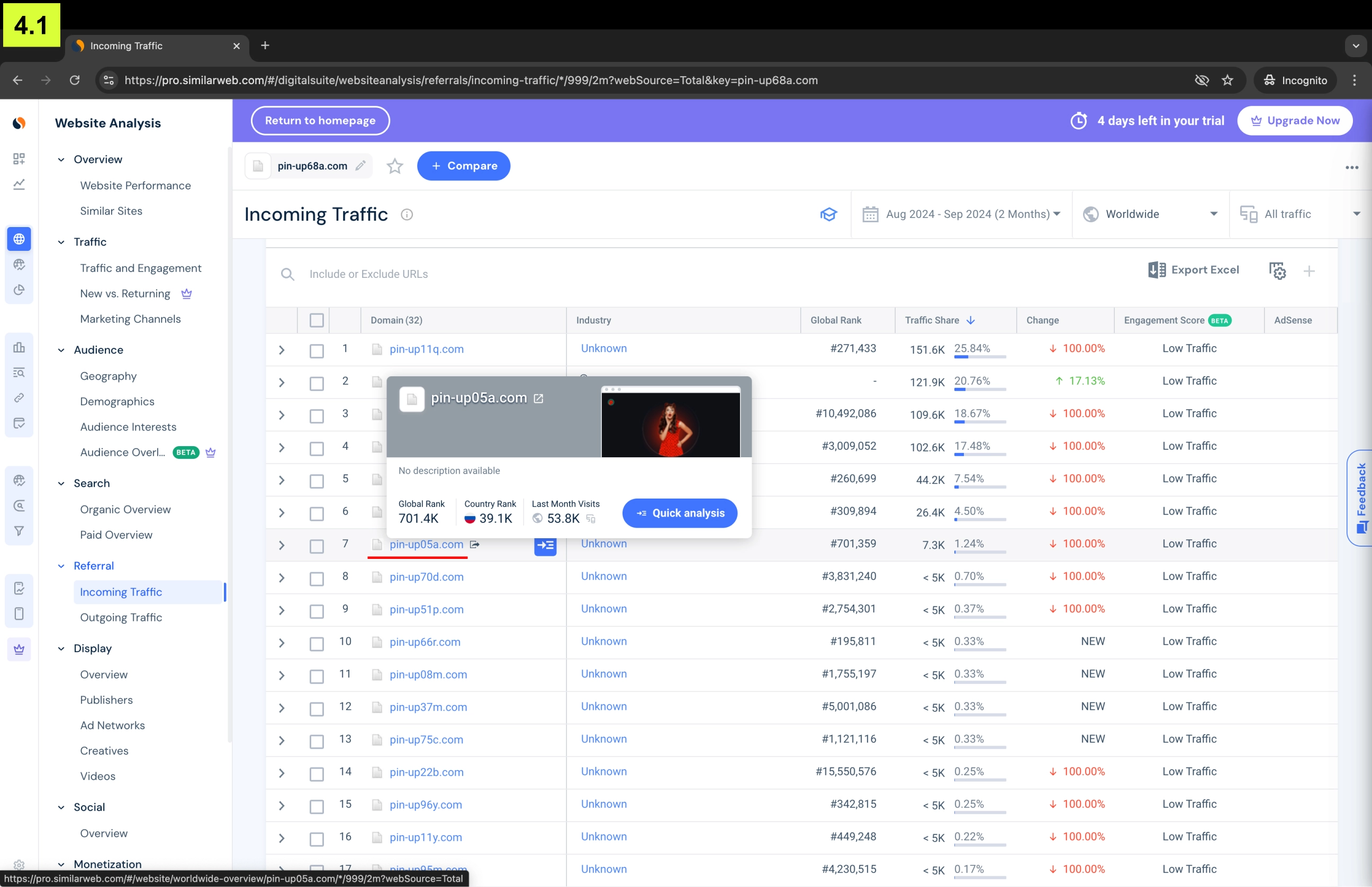
Task: Click the three-dots more options icon
Action: [x=1351, y=167]
